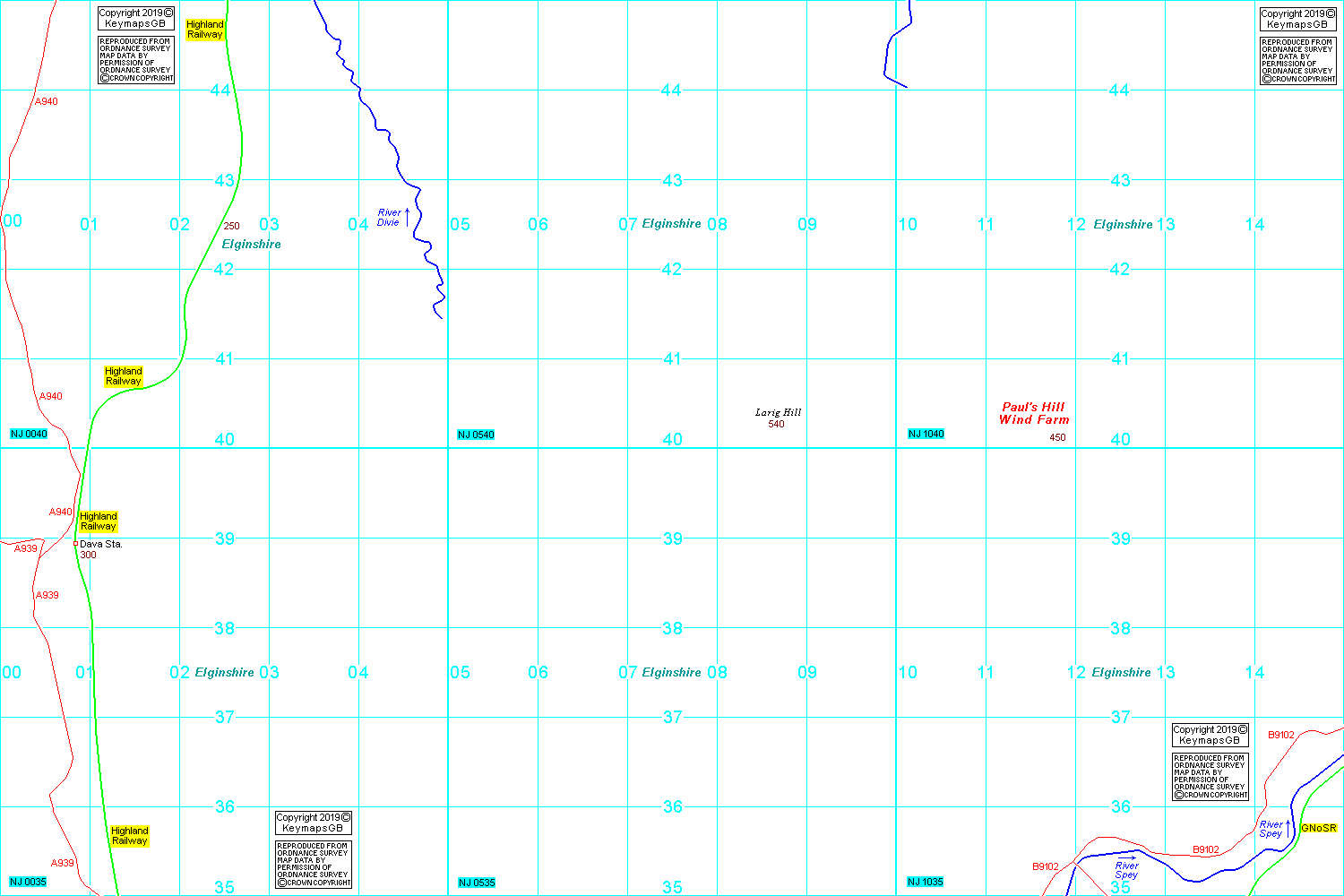Click the top-right Copyright 2019 KeymapsGB box

1297,19
